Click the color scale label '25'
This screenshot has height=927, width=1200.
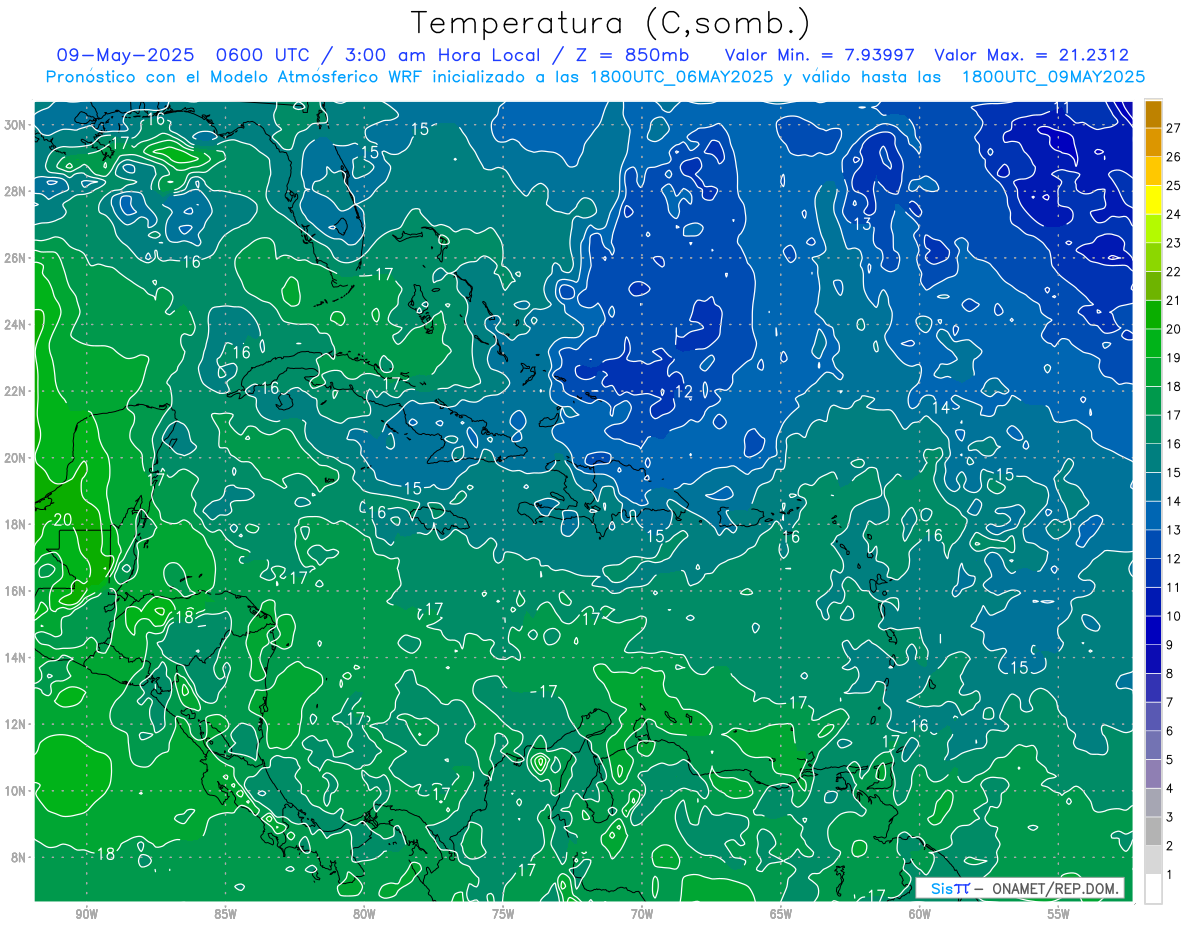(1174, 185)
